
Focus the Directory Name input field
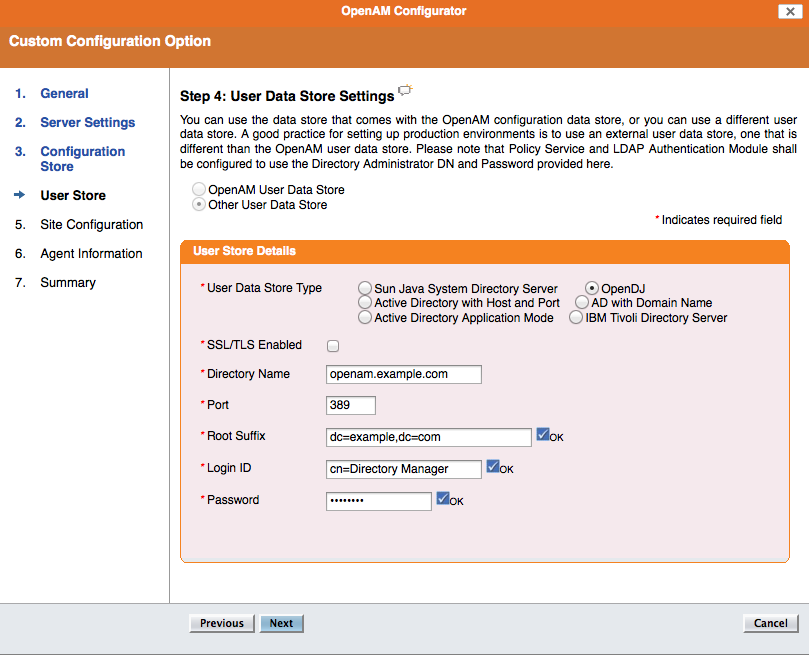(404, 374)
